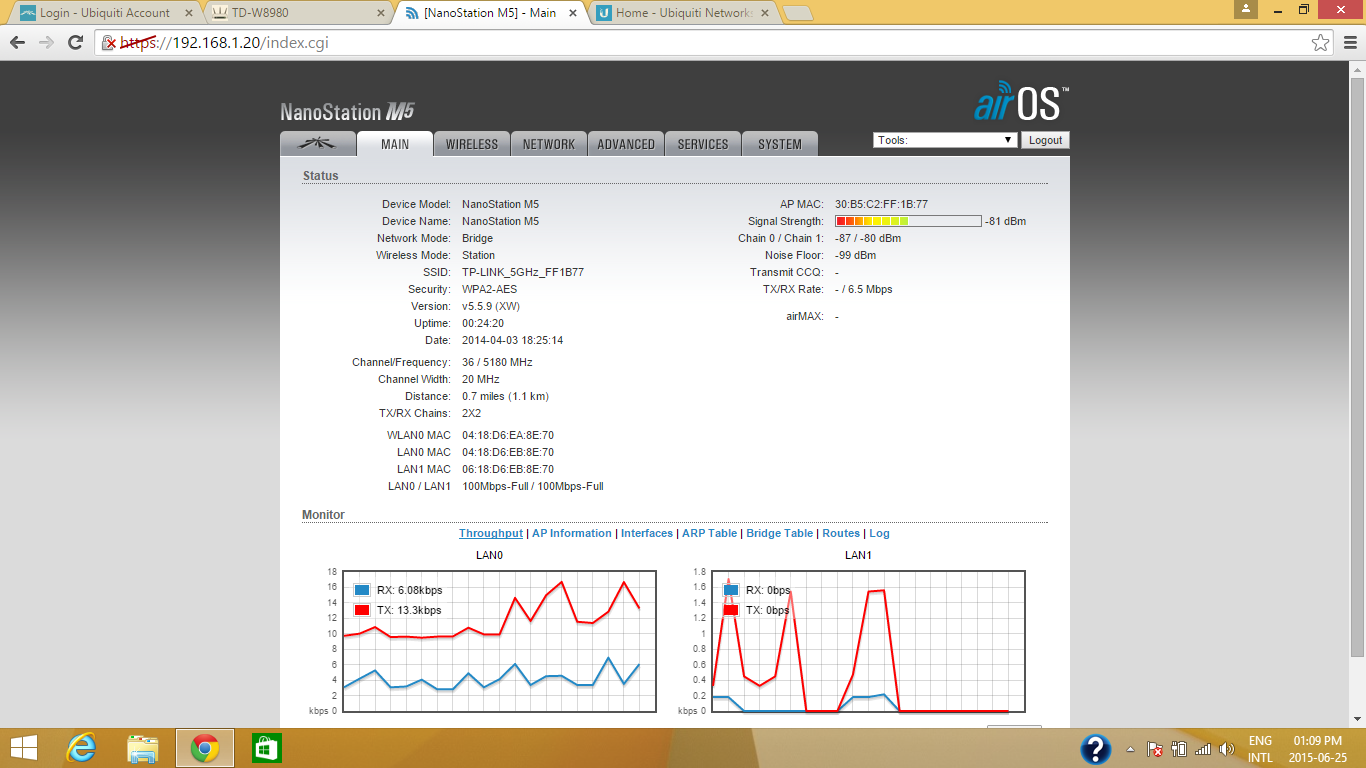
Task: Click the MAIN tab
Action: tap(395, 144)
